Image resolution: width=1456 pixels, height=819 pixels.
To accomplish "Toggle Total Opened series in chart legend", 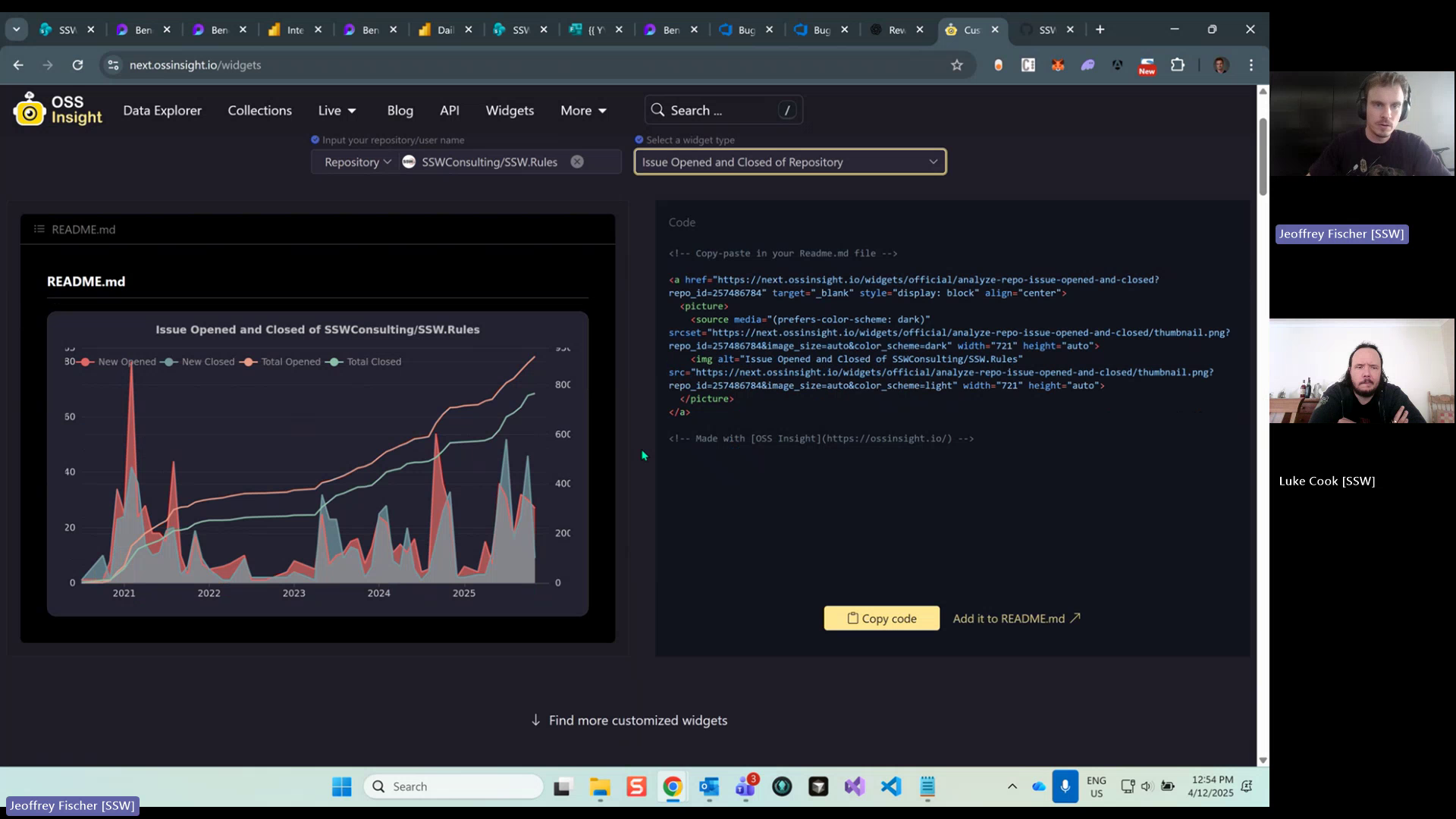I will click(280, 362).
